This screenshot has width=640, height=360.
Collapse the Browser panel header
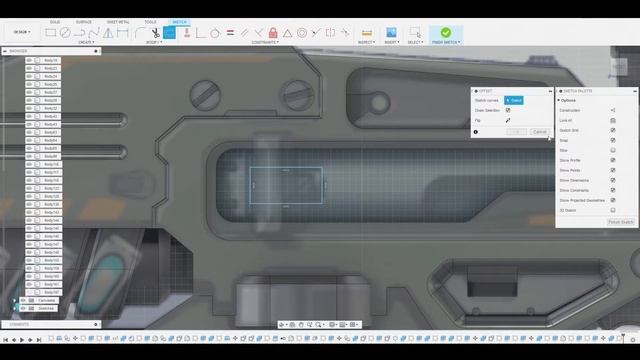click(x=5, y=51)
